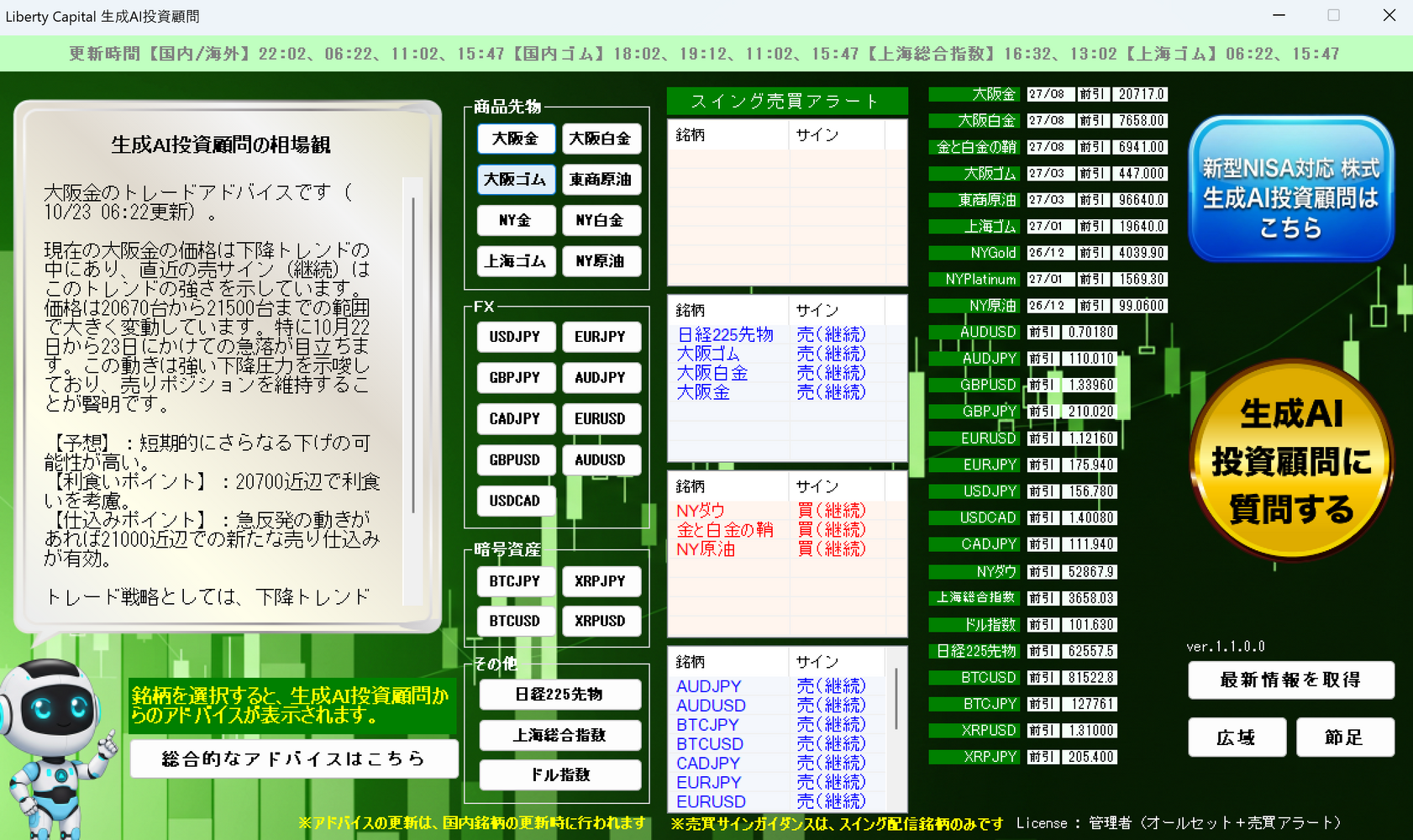Click the AUDJPY row in signal list

tap(778, 686)
